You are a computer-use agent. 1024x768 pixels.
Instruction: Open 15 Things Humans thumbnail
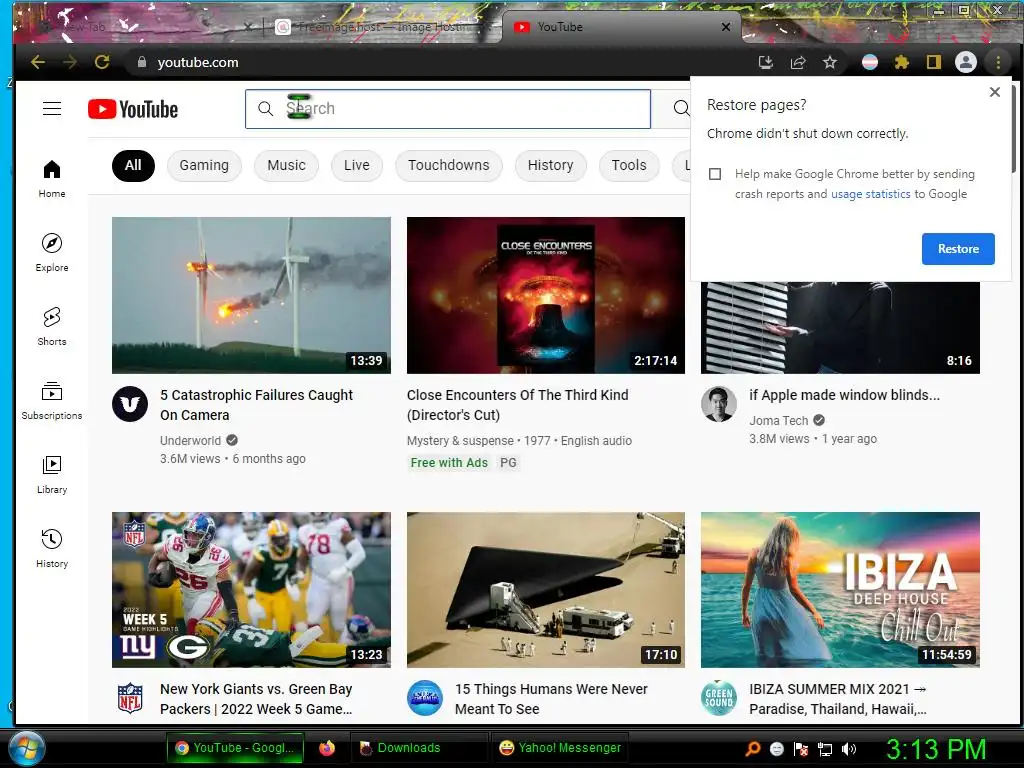click(546, 590)
